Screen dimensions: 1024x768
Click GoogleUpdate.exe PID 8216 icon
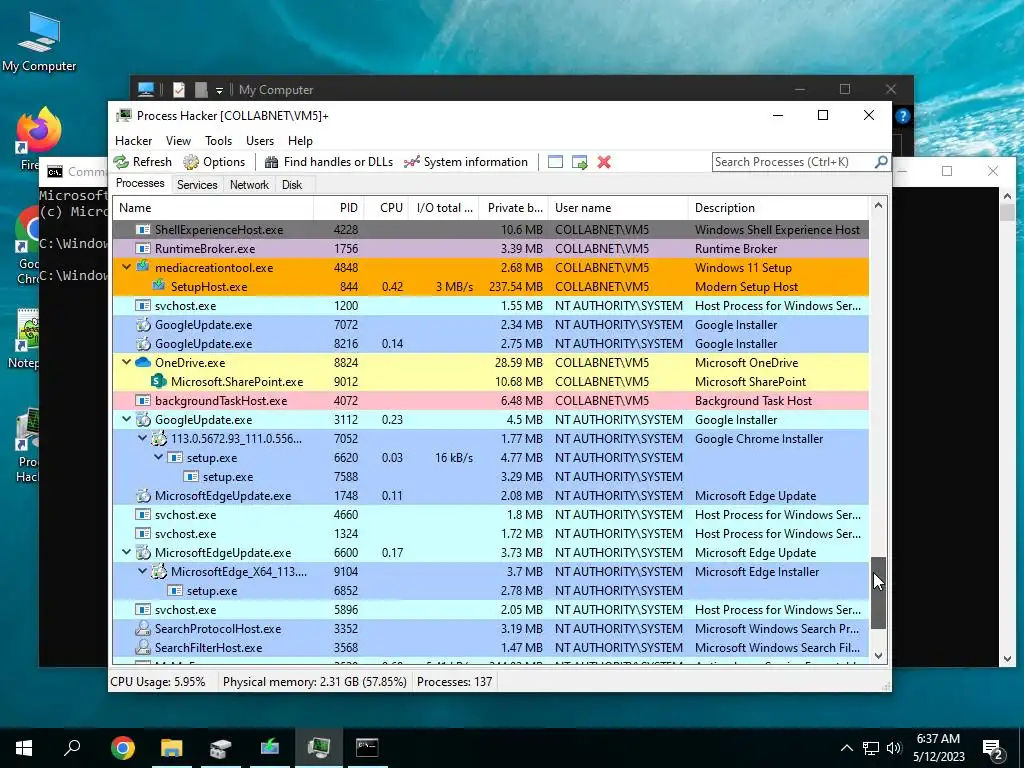(x=143, y=344)
